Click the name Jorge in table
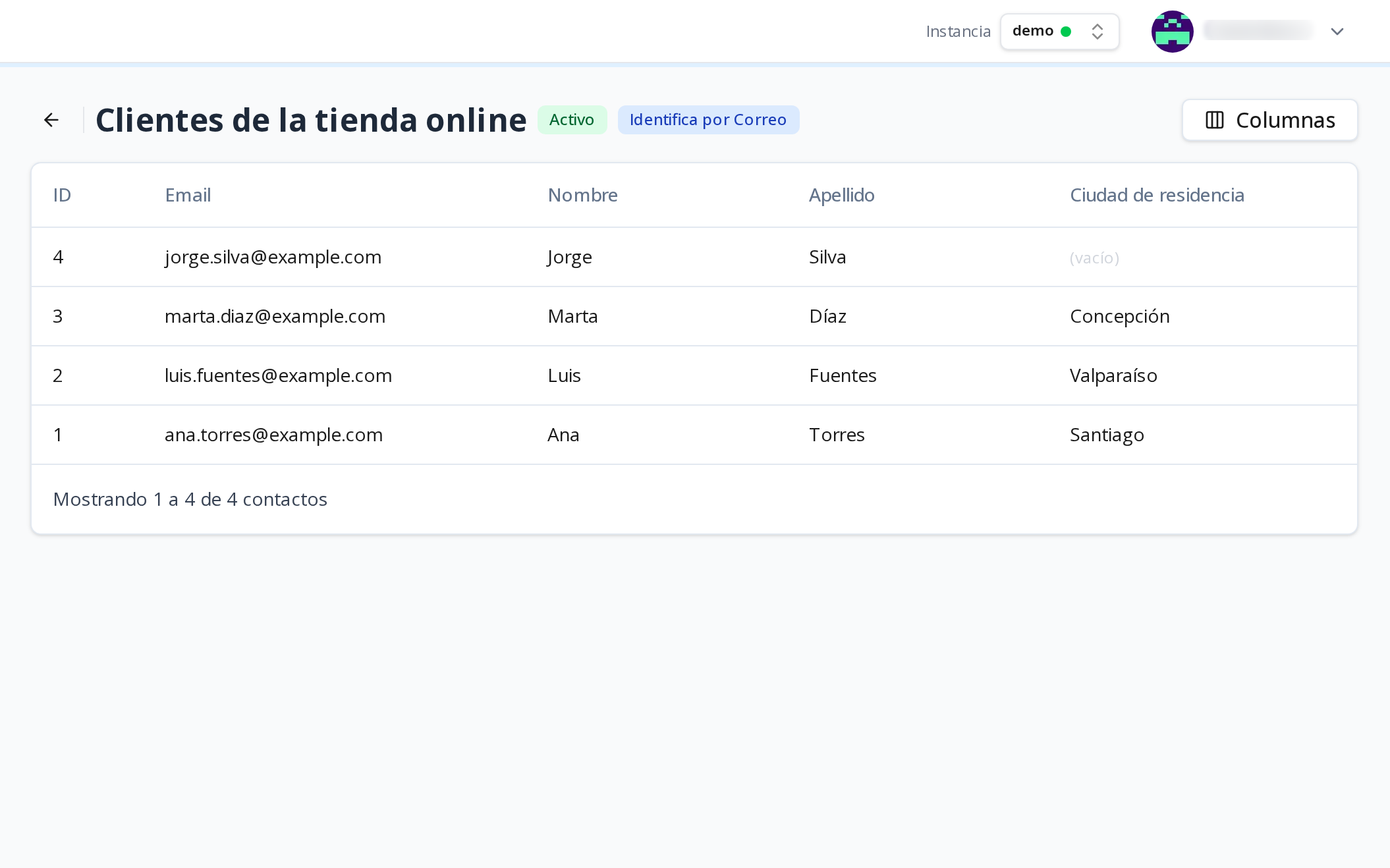 [569, 257]
